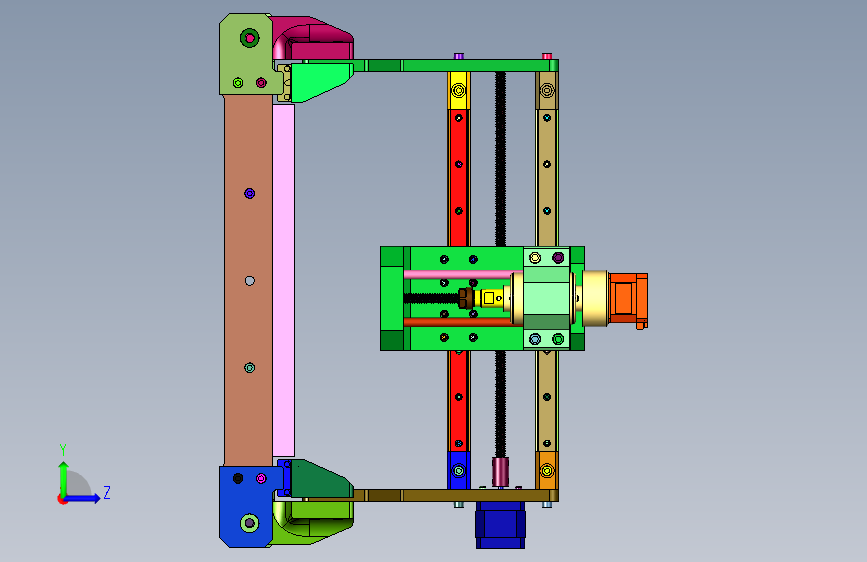Select the black vertical lead screw

point(500,159)
